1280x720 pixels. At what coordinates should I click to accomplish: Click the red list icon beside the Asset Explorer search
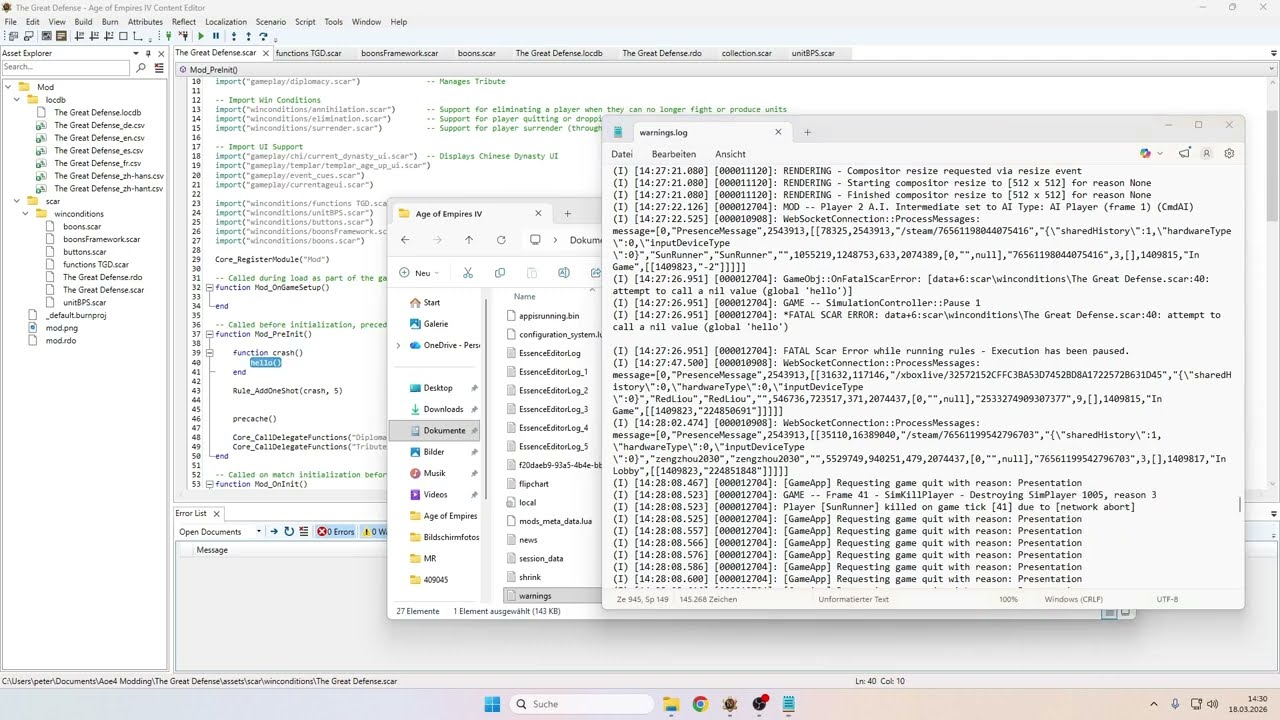[158, 68]
